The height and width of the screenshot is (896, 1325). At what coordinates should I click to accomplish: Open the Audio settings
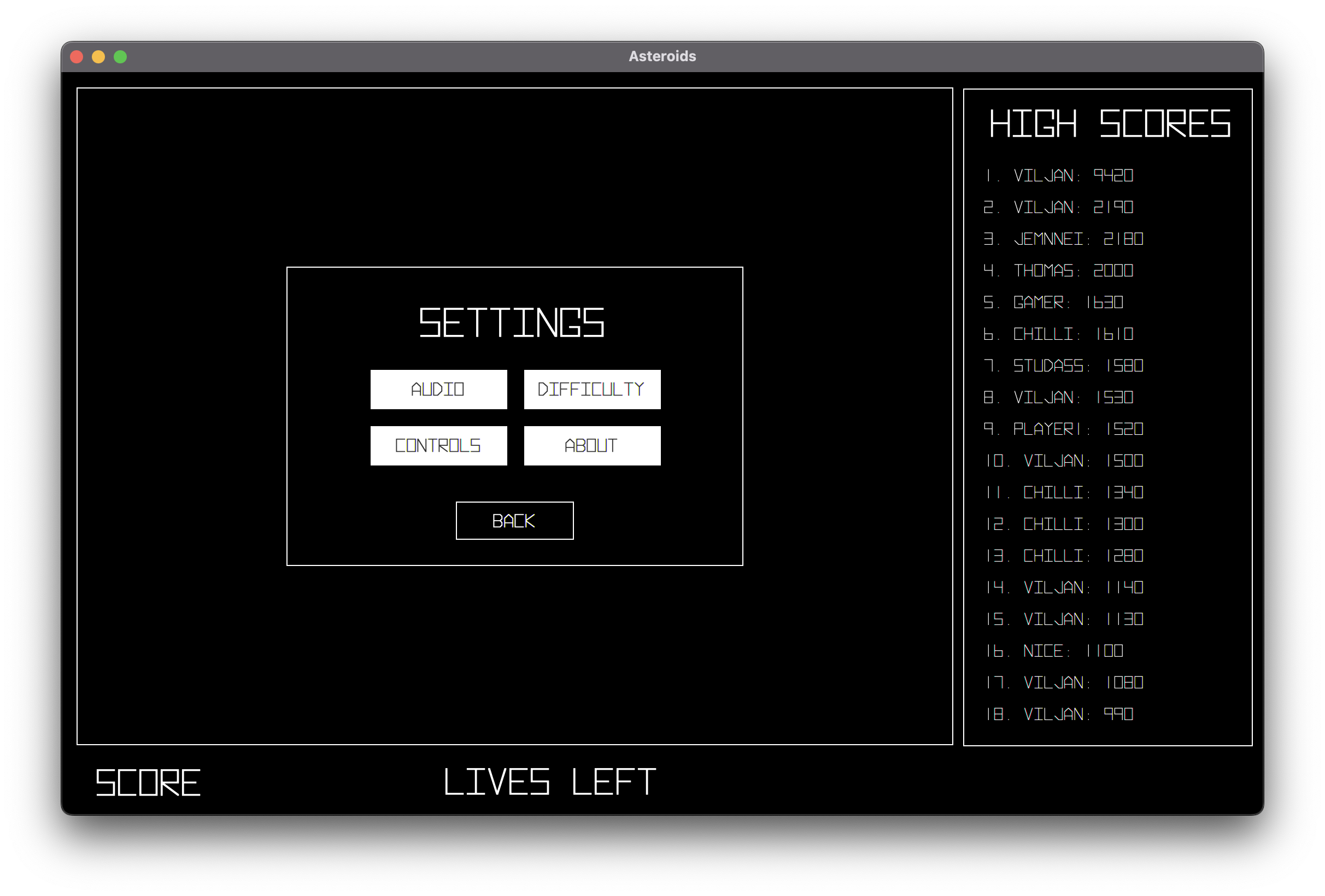(438, 390)
